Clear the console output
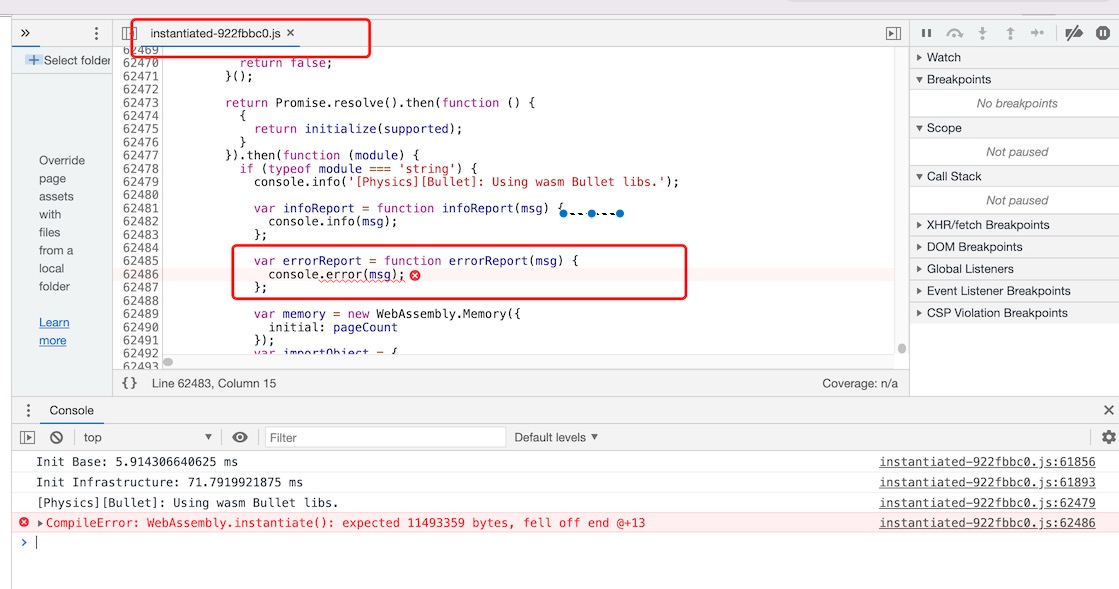 [x=57, y=437]
